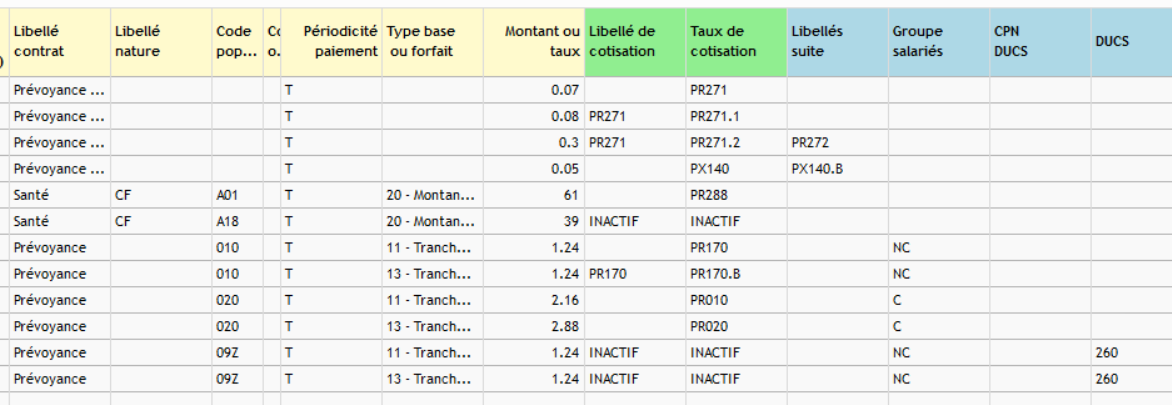Click the PR010 taux de cotisation cell

pyautogui.click(x=736, y=300)
